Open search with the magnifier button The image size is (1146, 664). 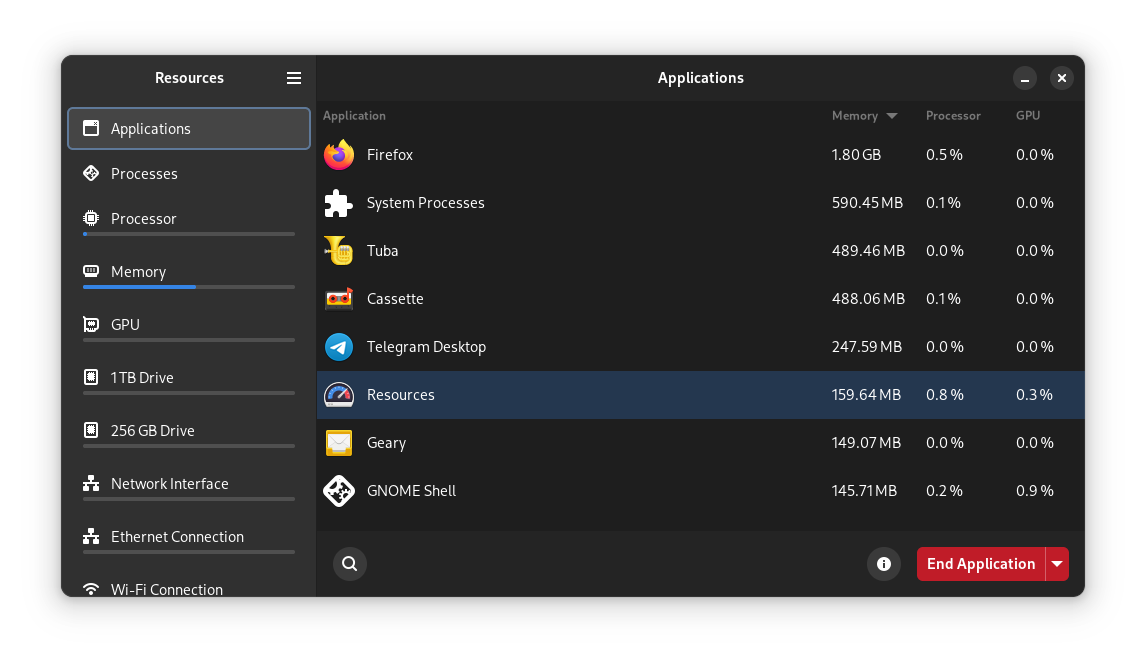click(350, 564)
